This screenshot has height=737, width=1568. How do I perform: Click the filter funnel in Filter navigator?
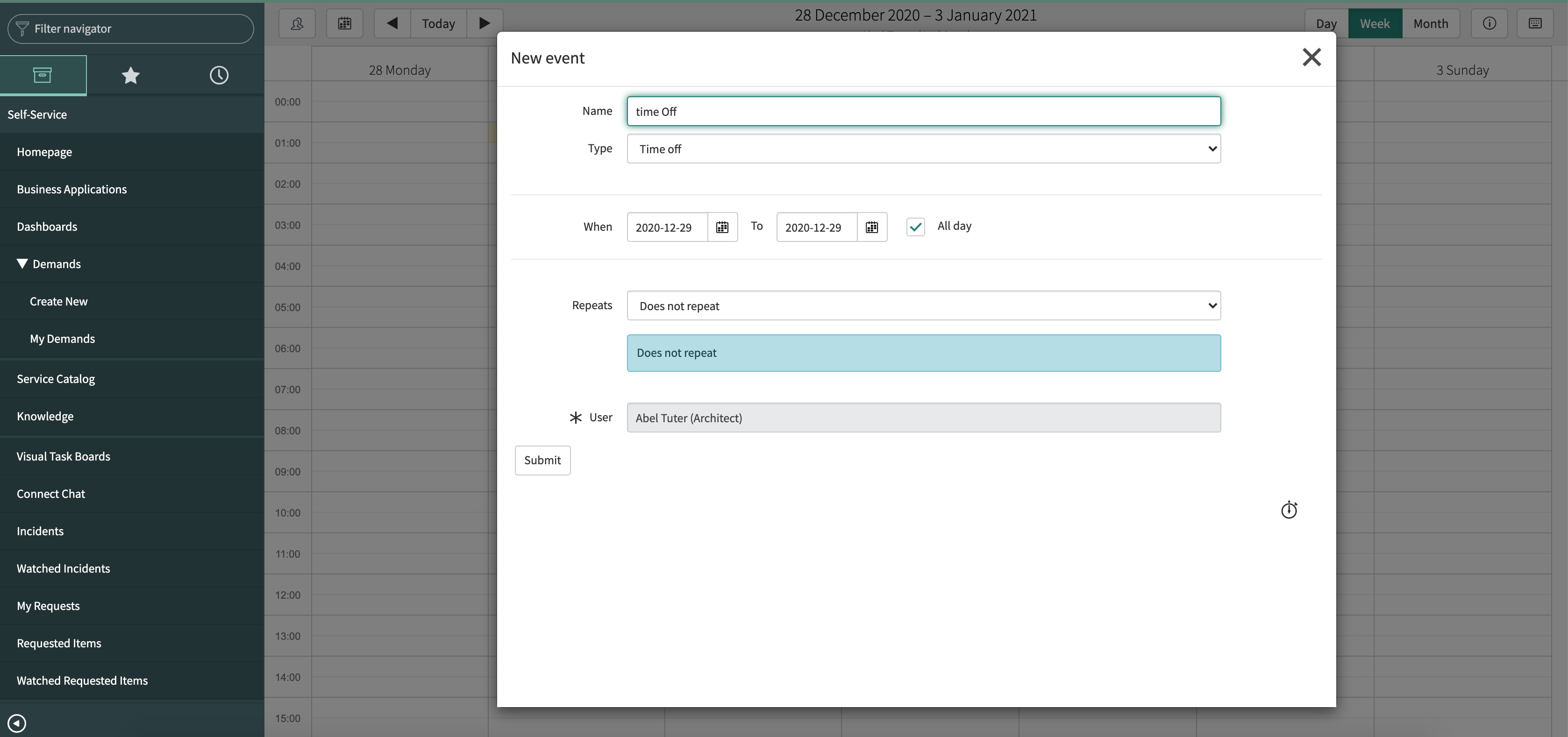[22, 28]
